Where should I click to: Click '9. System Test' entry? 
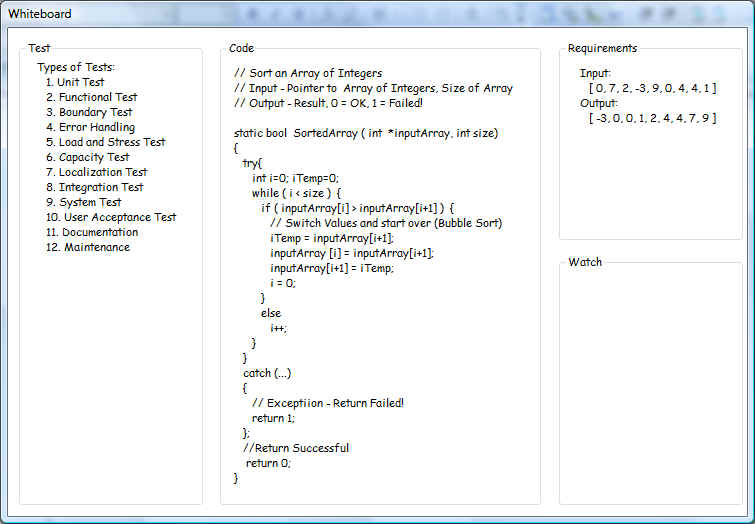coord(84,202)
